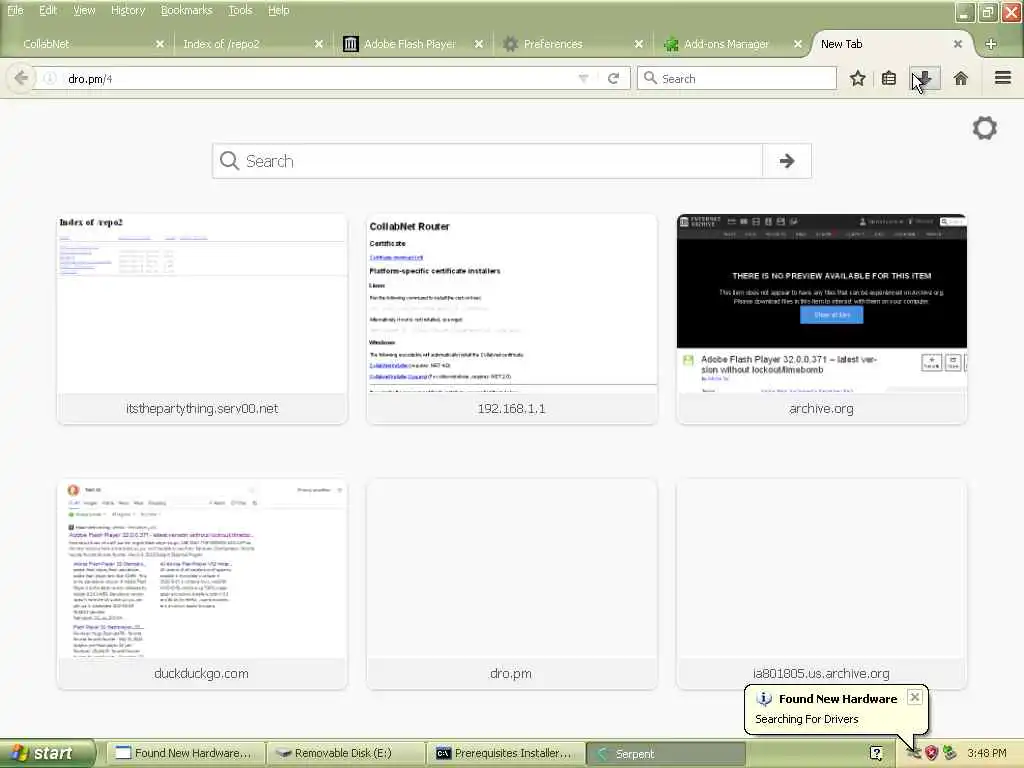
Task: Click the New Tab page search field
Action: pos(487,161)
